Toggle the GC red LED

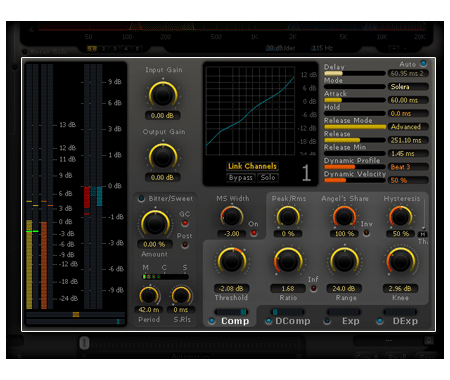pyautogui.click(x=184, y=223)
